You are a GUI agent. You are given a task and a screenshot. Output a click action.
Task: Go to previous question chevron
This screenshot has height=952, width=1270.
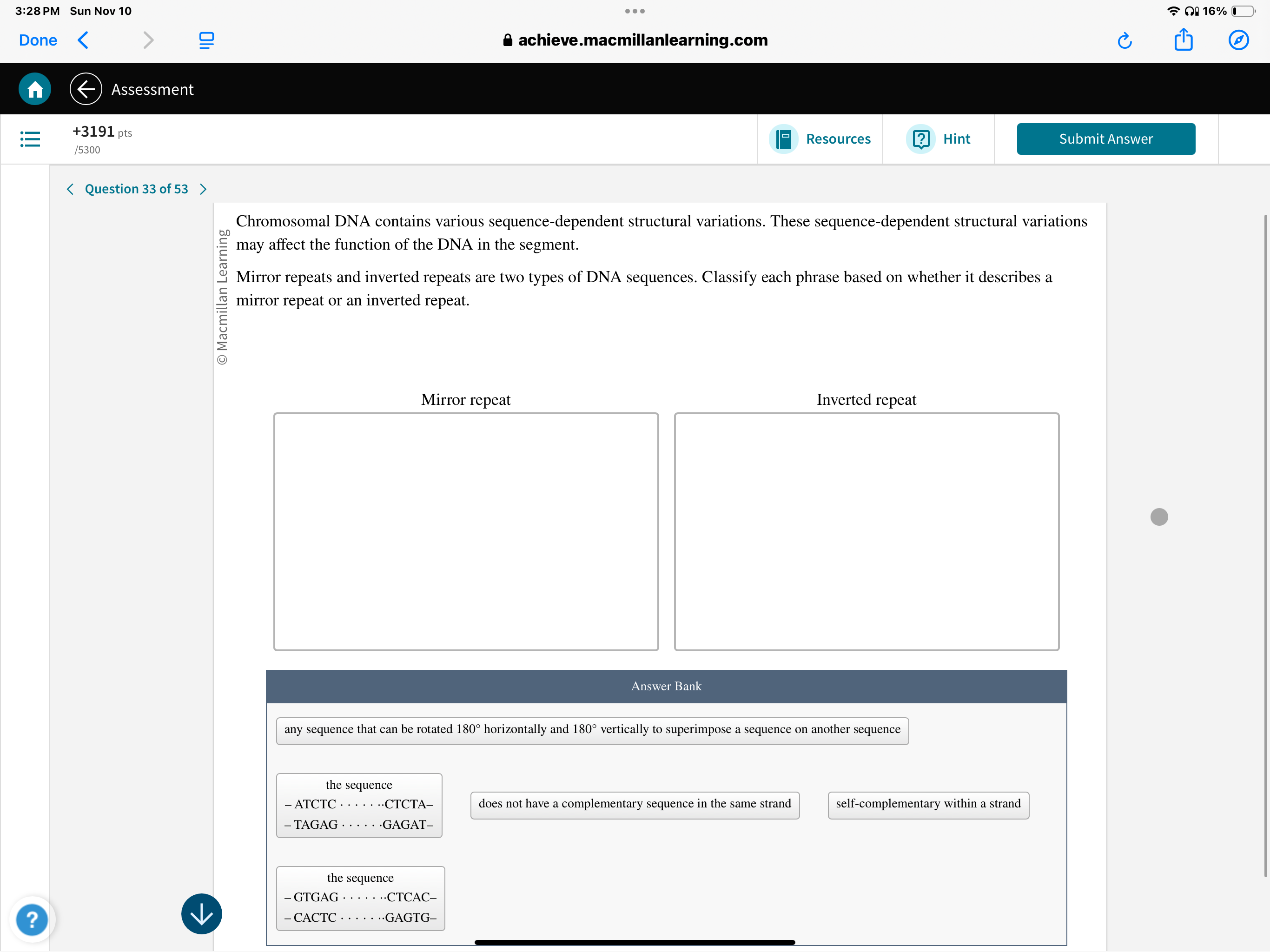pyautogui.click(x=70, y=189)
